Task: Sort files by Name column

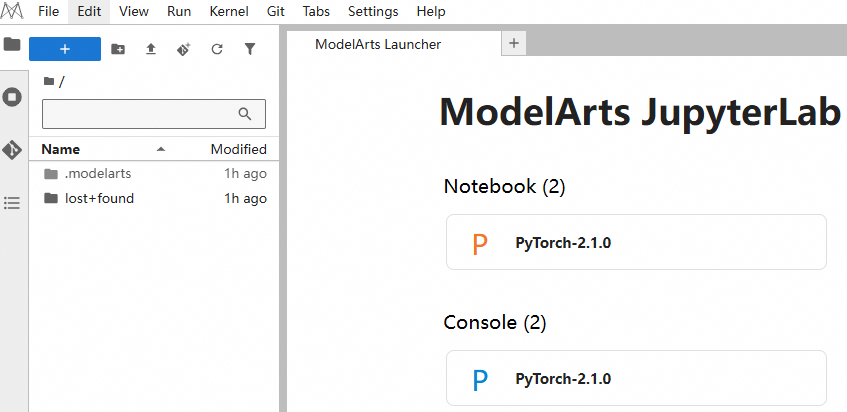Action: pyautogui.click(x=60, y=149)
